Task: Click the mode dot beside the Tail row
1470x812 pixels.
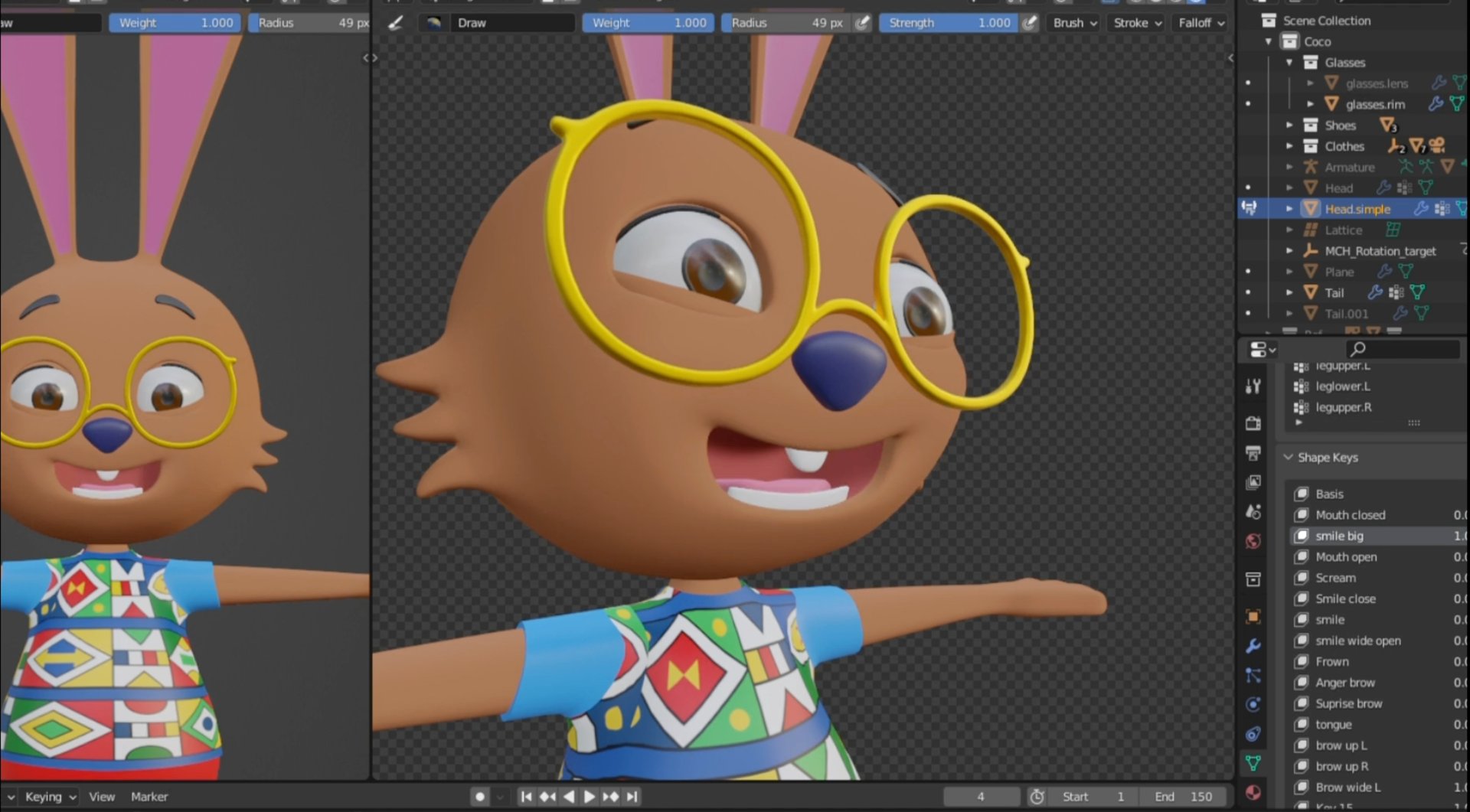Action: [x=1249, y=292]
